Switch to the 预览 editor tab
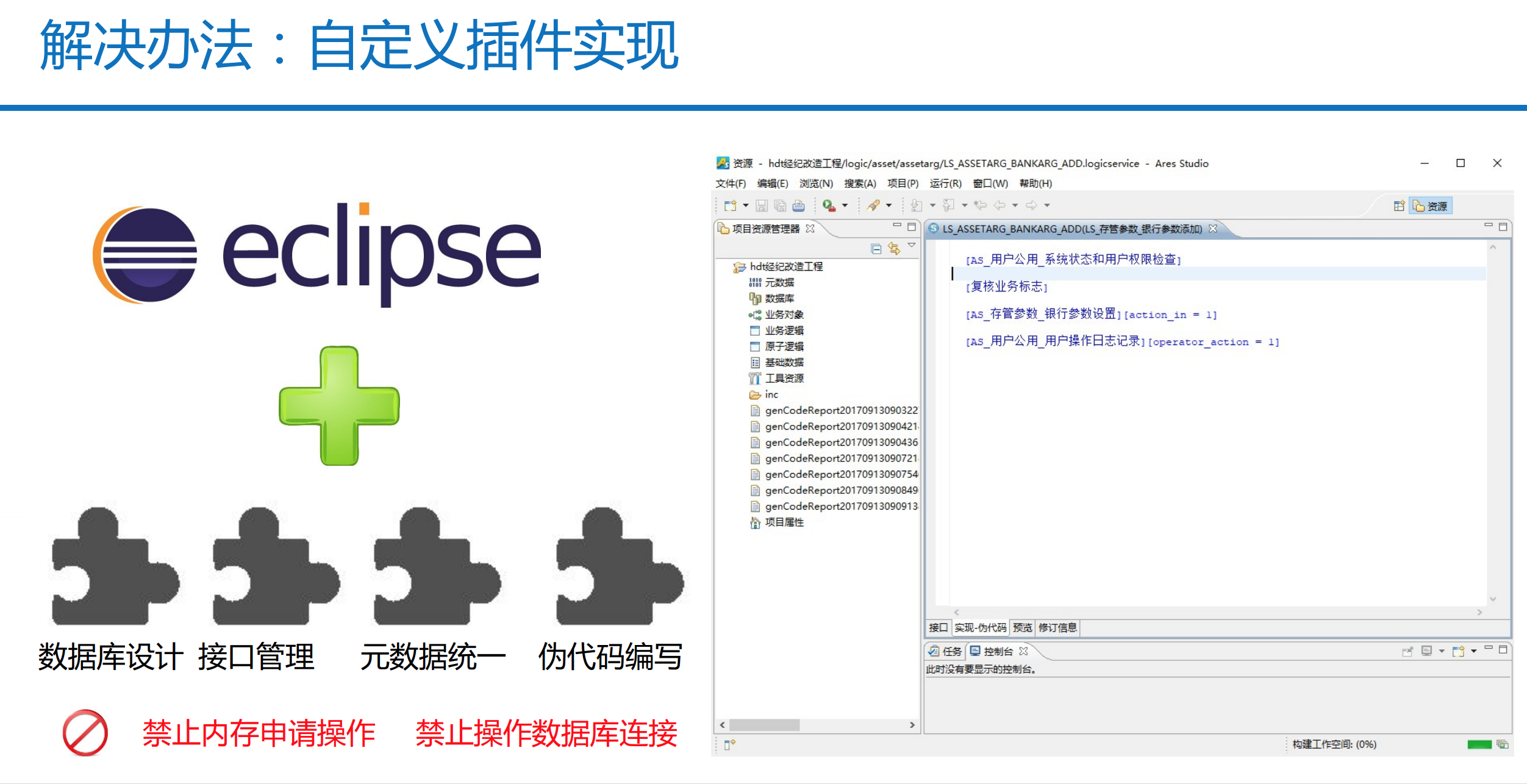This screenshot has width=1527, height=784. coord(1022,628)
